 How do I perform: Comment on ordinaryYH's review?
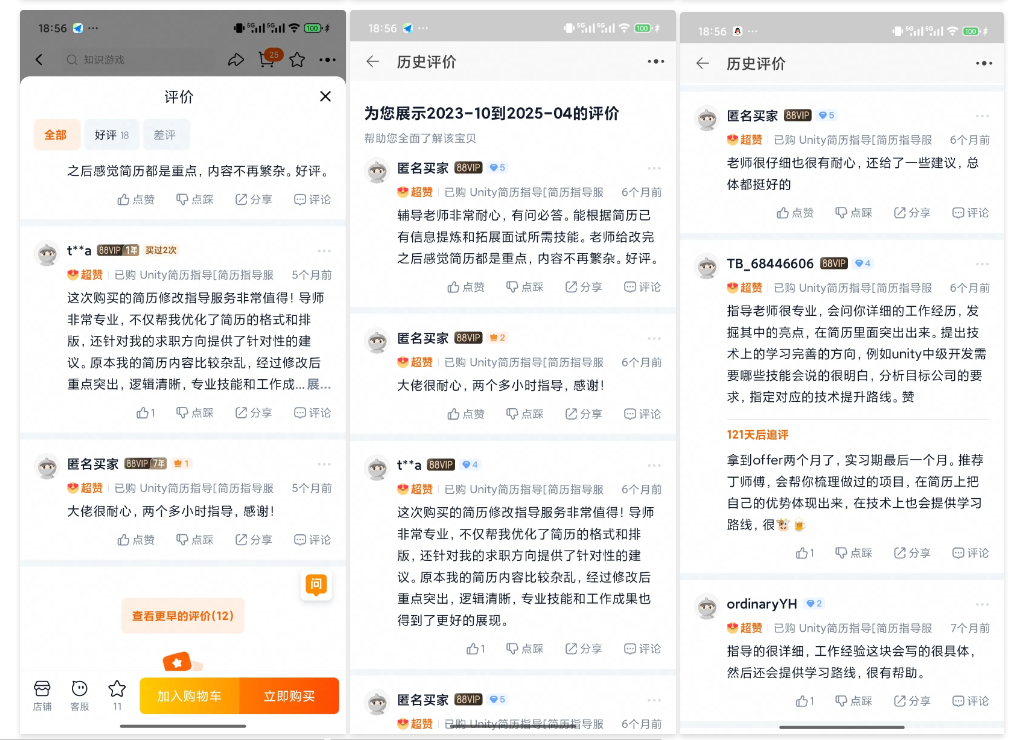[x=970, y=700]
